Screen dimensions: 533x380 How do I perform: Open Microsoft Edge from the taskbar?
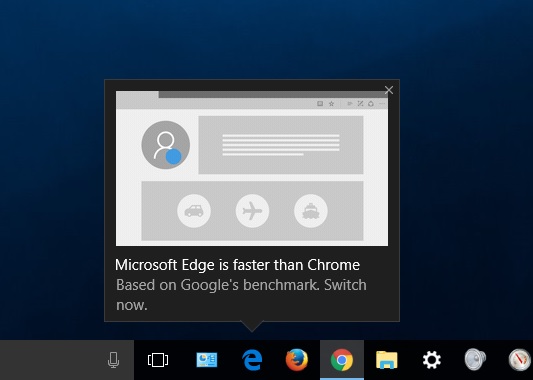pos(252,360)
